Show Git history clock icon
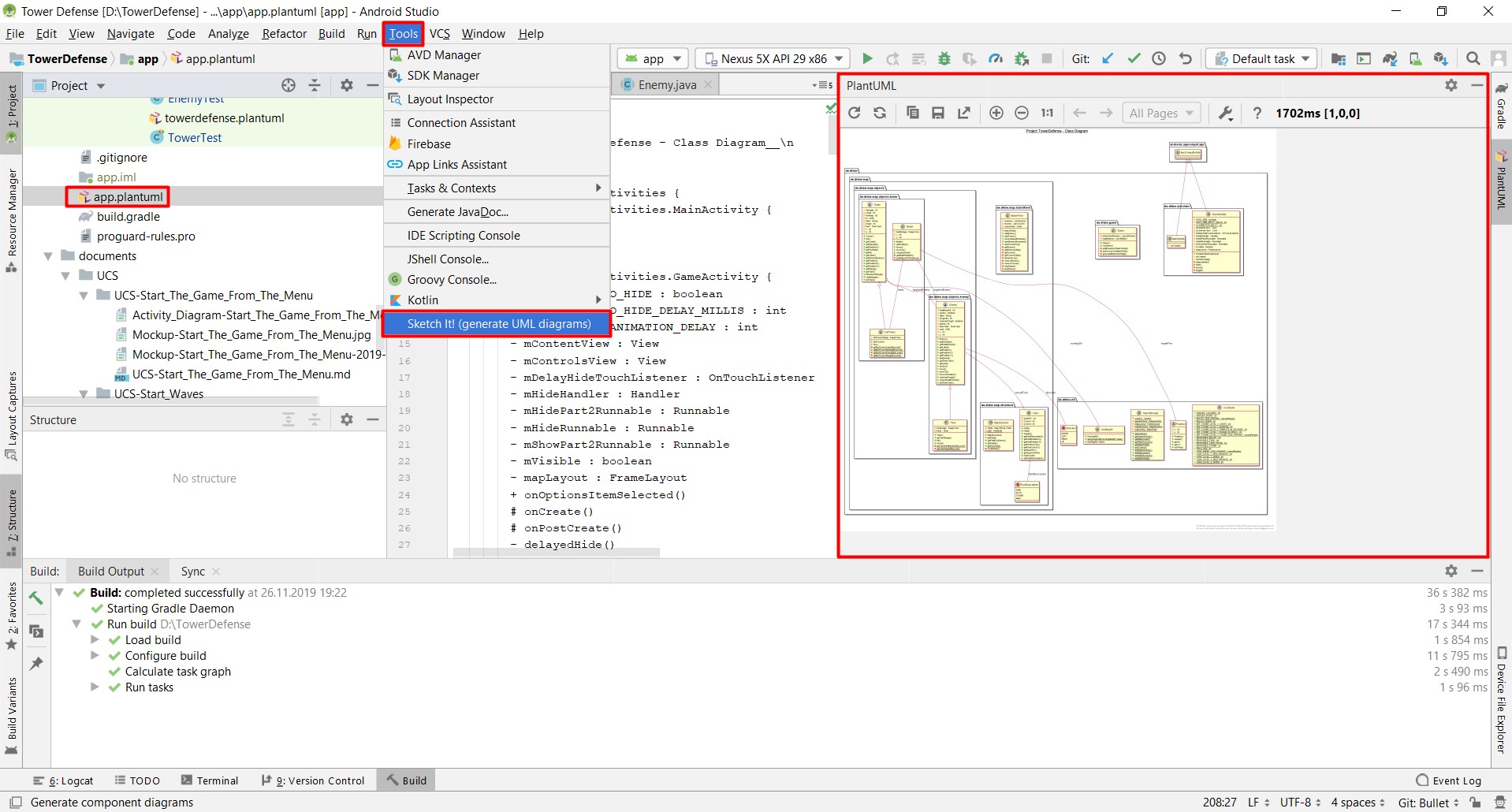 click(1159, 58)
